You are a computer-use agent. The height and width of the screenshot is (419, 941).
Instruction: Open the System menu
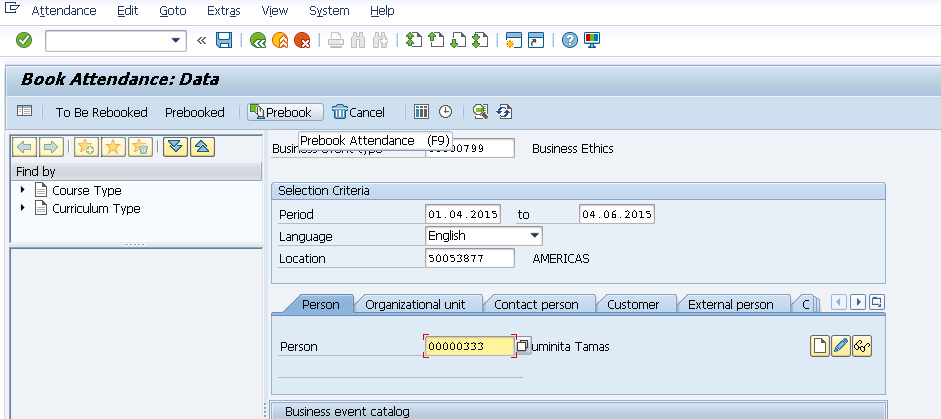(x=329, y=11)
